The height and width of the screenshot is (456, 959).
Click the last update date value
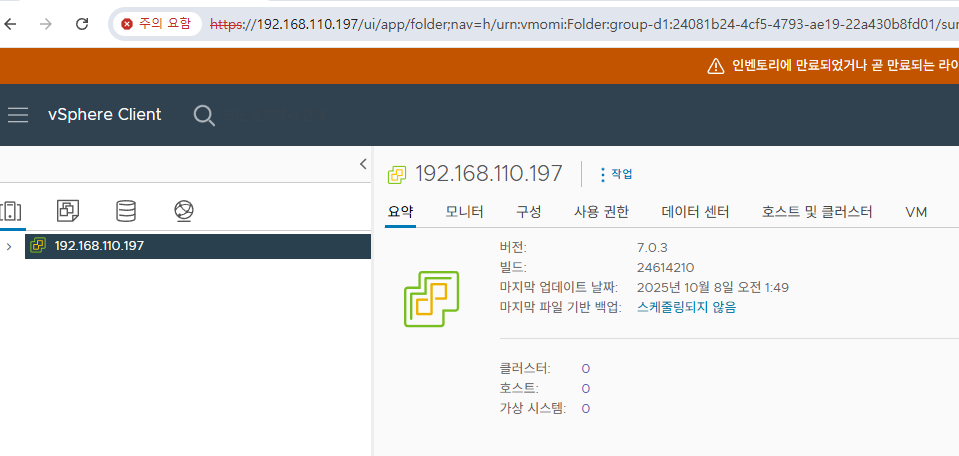click(x=713, y=287)
